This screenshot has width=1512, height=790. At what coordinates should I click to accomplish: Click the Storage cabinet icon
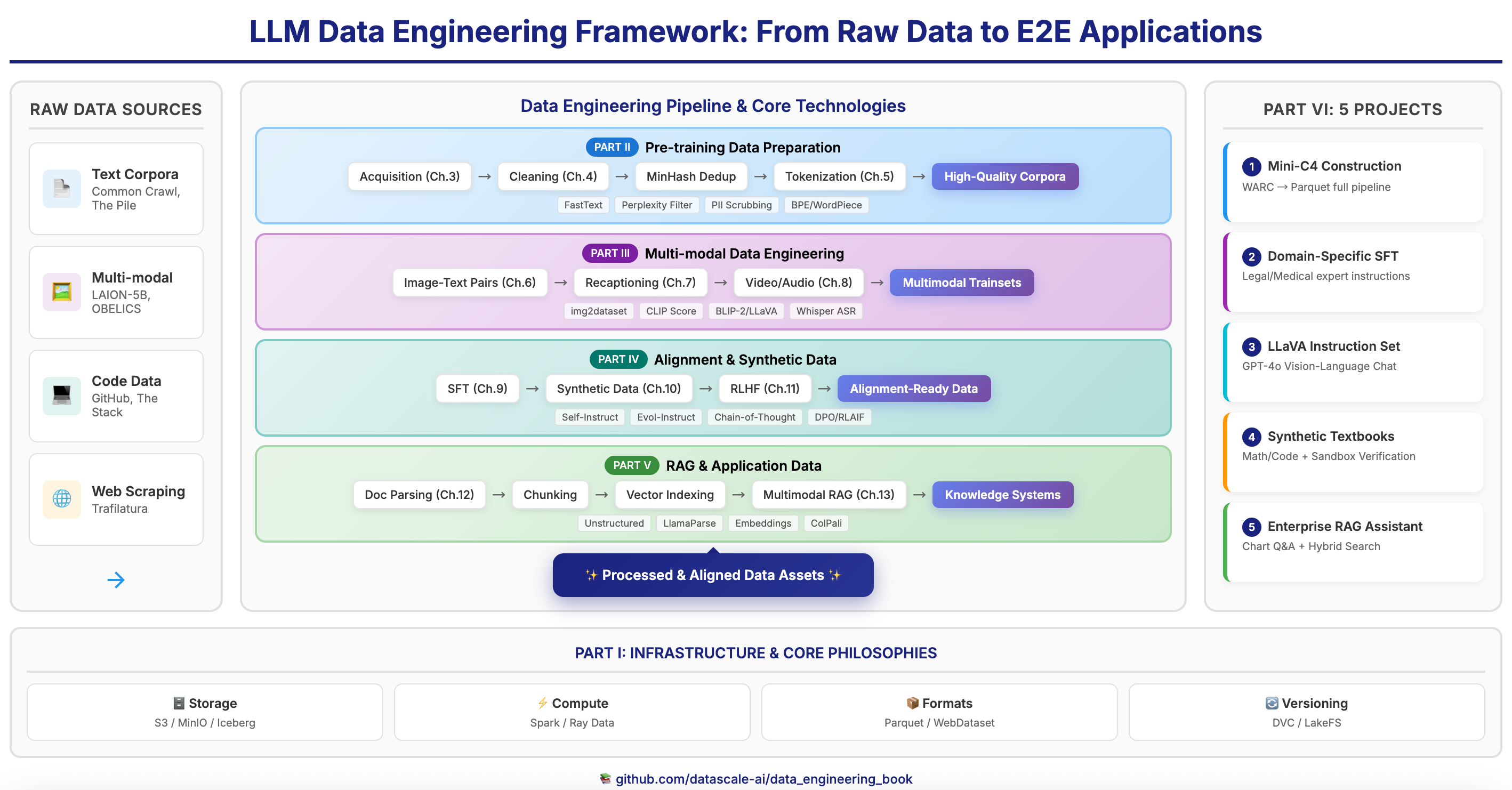point(179,703)
